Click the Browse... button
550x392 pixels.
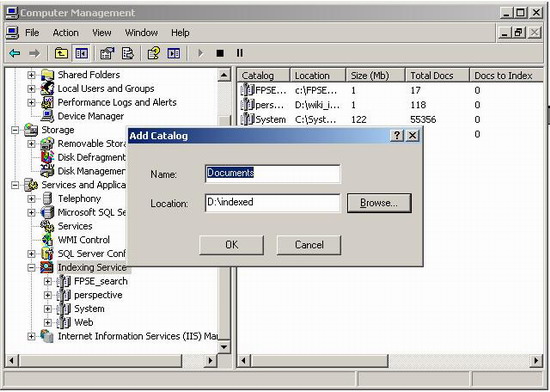pyautogui.click(x=379, y=203)
